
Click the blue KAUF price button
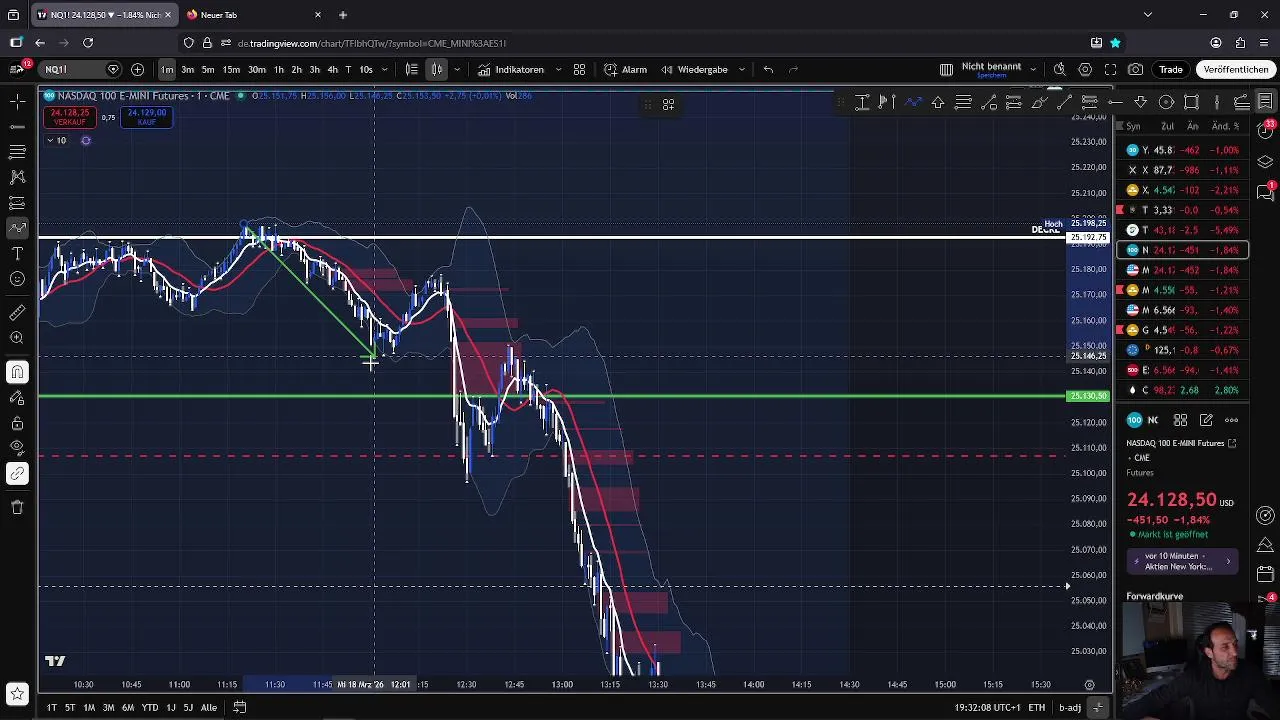click(147, 117)
